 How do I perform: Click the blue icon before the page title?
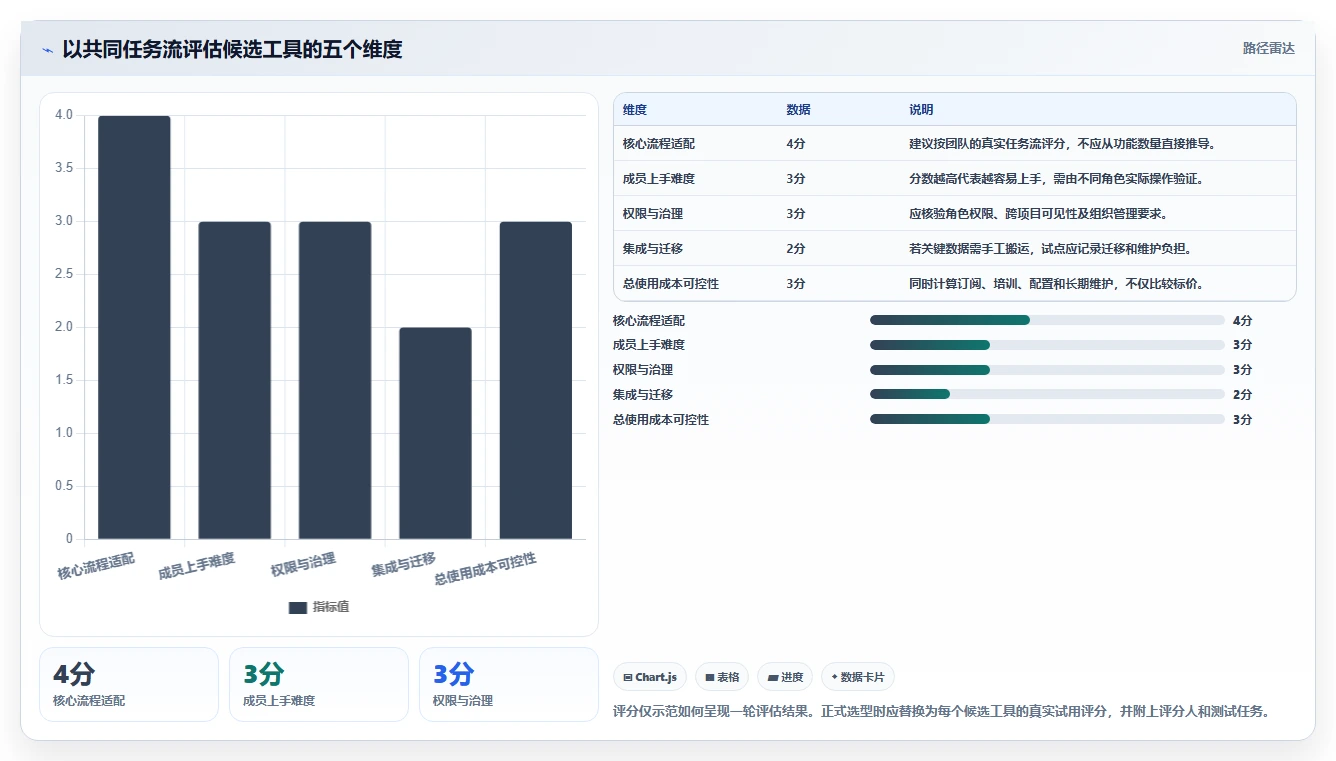coord(47,50)
